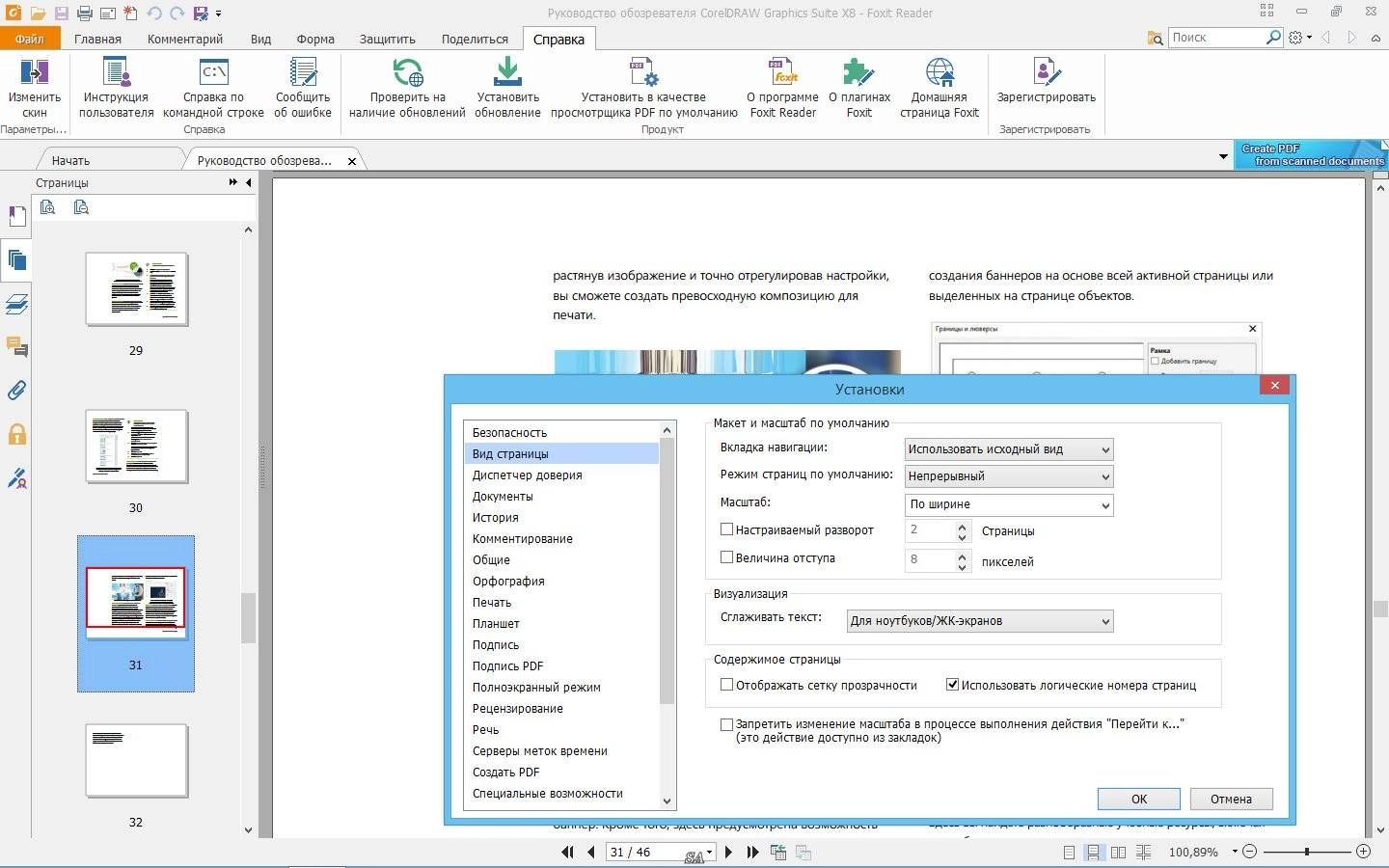Open the security lock sidebar icon
The image size is (1389, 868).
(16, 434)
